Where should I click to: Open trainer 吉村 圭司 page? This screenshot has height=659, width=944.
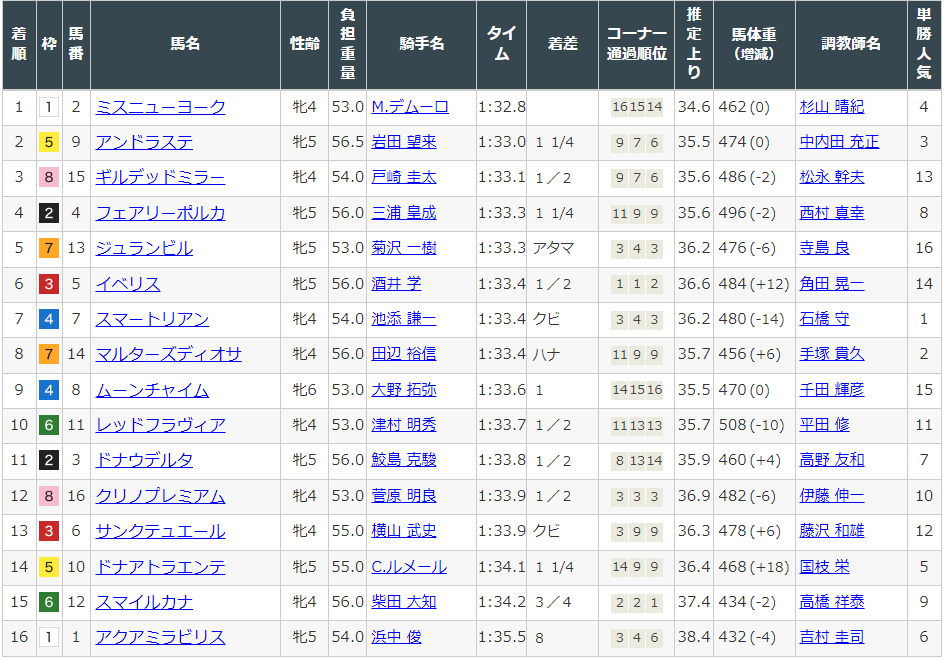point(831,637)
